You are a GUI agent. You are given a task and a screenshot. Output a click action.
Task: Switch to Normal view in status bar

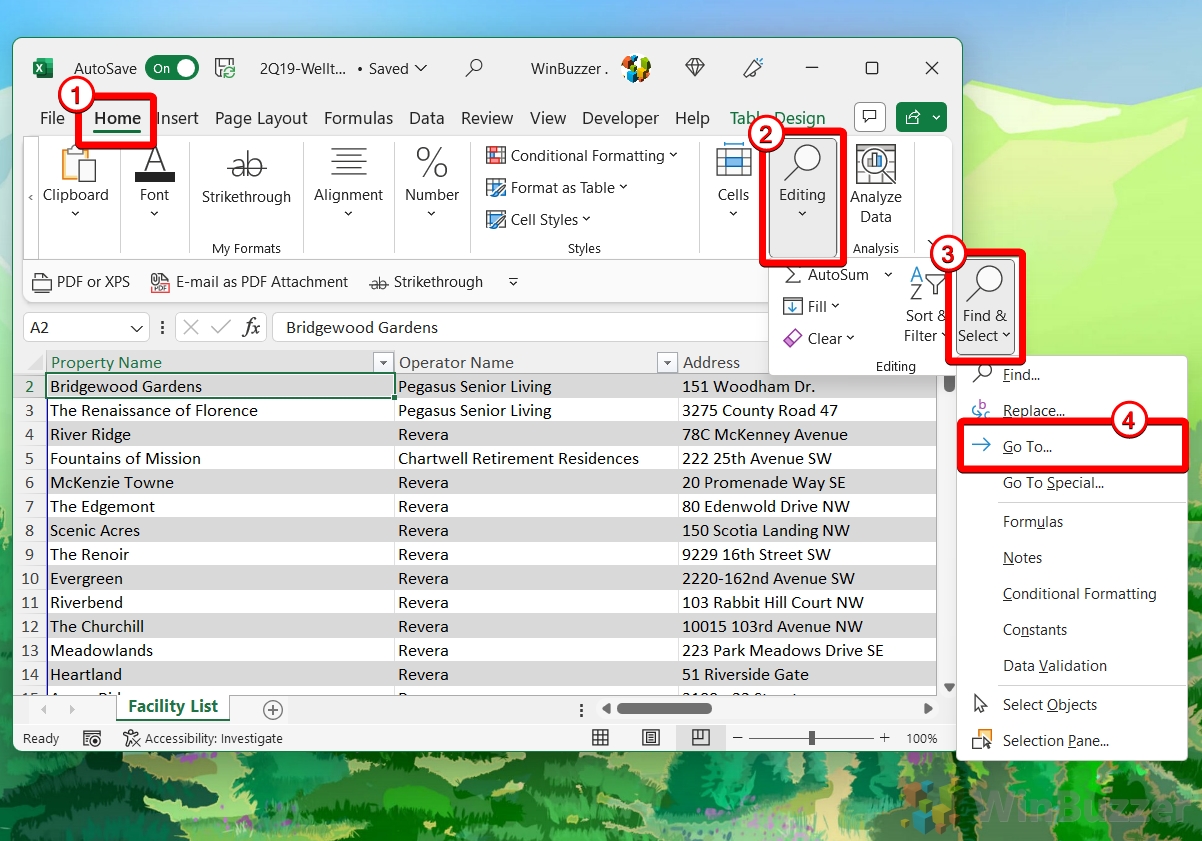click(x=600, y=738)
